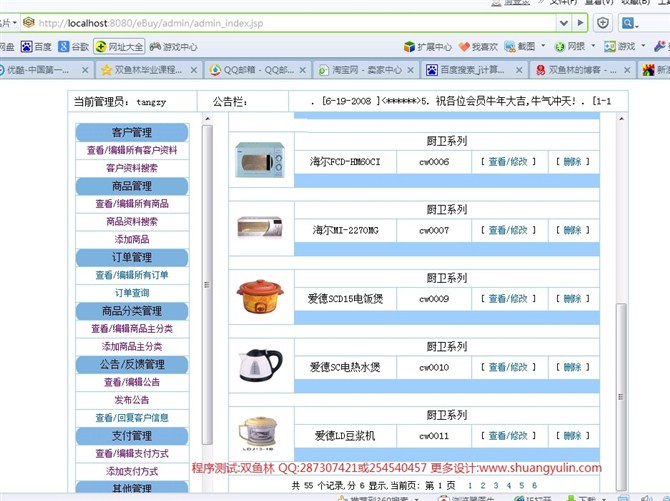Switch to the 双鱼林毕业课程 tab
Screen dimensions: 670x501
tap(149, 70)
